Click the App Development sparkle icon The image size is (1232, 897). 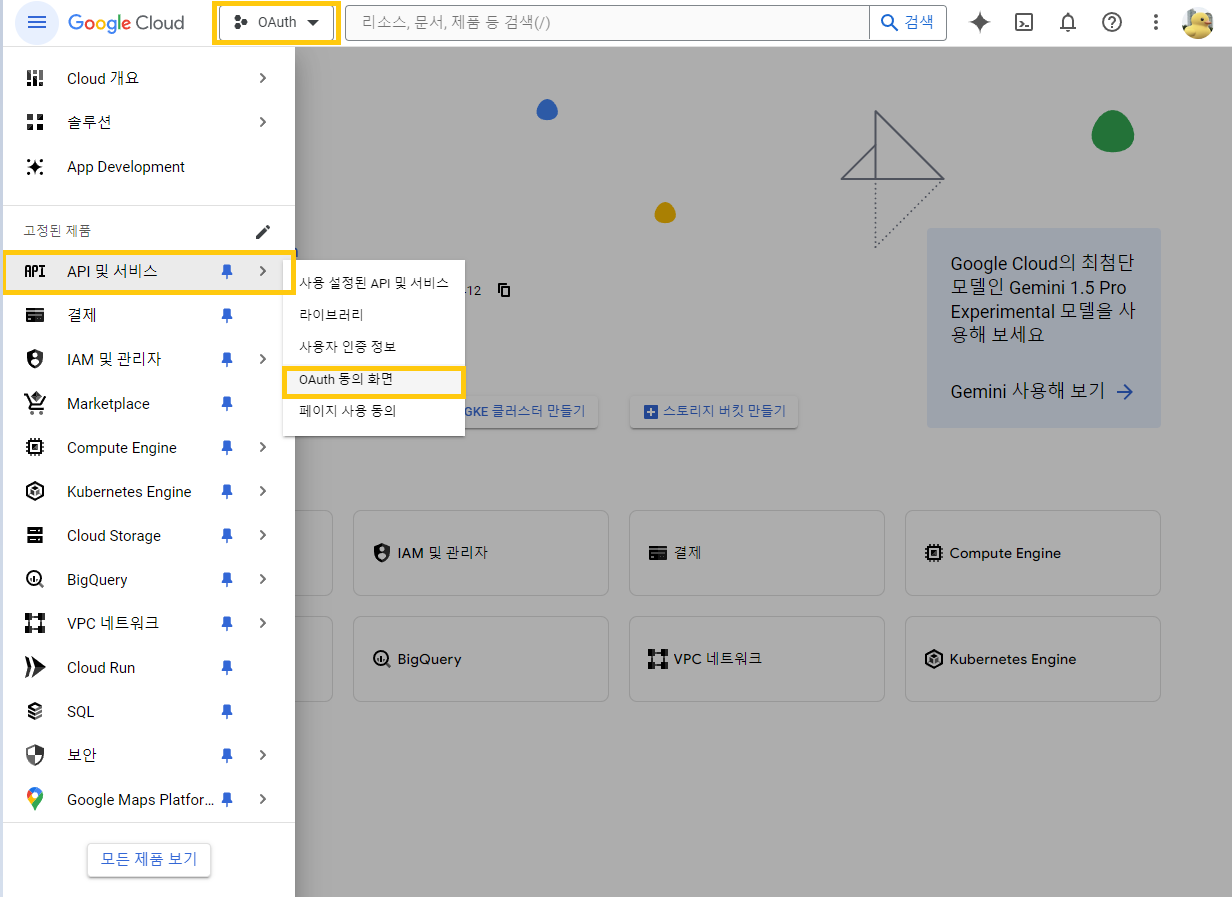[35, 167]
